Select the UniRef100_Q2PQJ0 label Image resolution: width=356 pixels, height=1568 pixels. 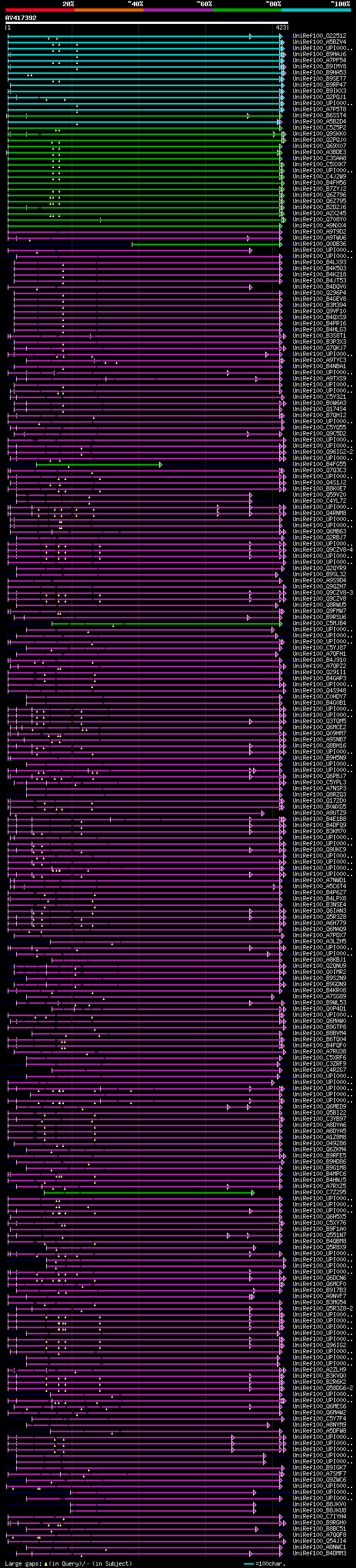(319, 140)
